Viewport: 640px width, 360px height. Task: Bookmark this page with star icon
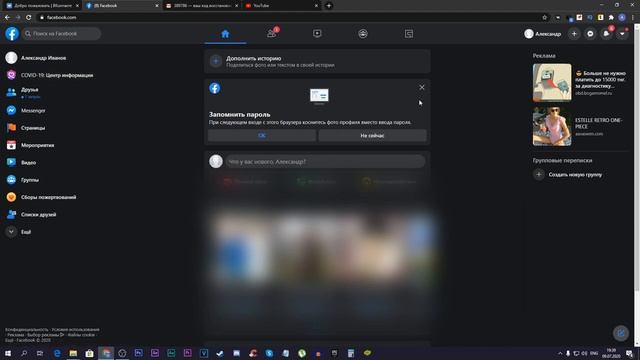544,17
